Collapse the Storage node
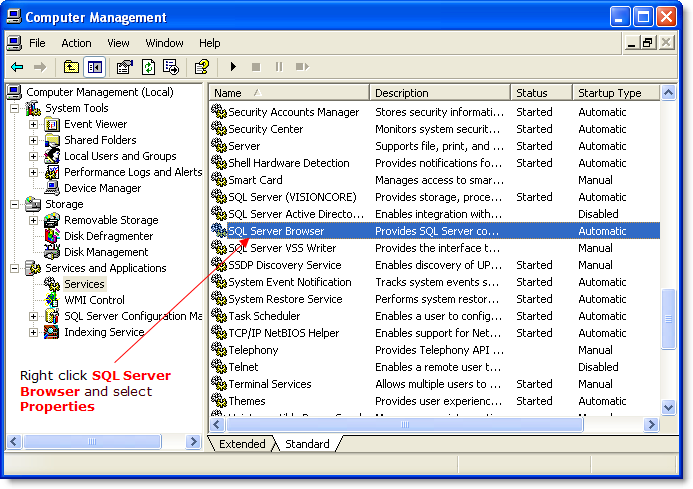Screen dimensions: 693x489 point(15,204)
